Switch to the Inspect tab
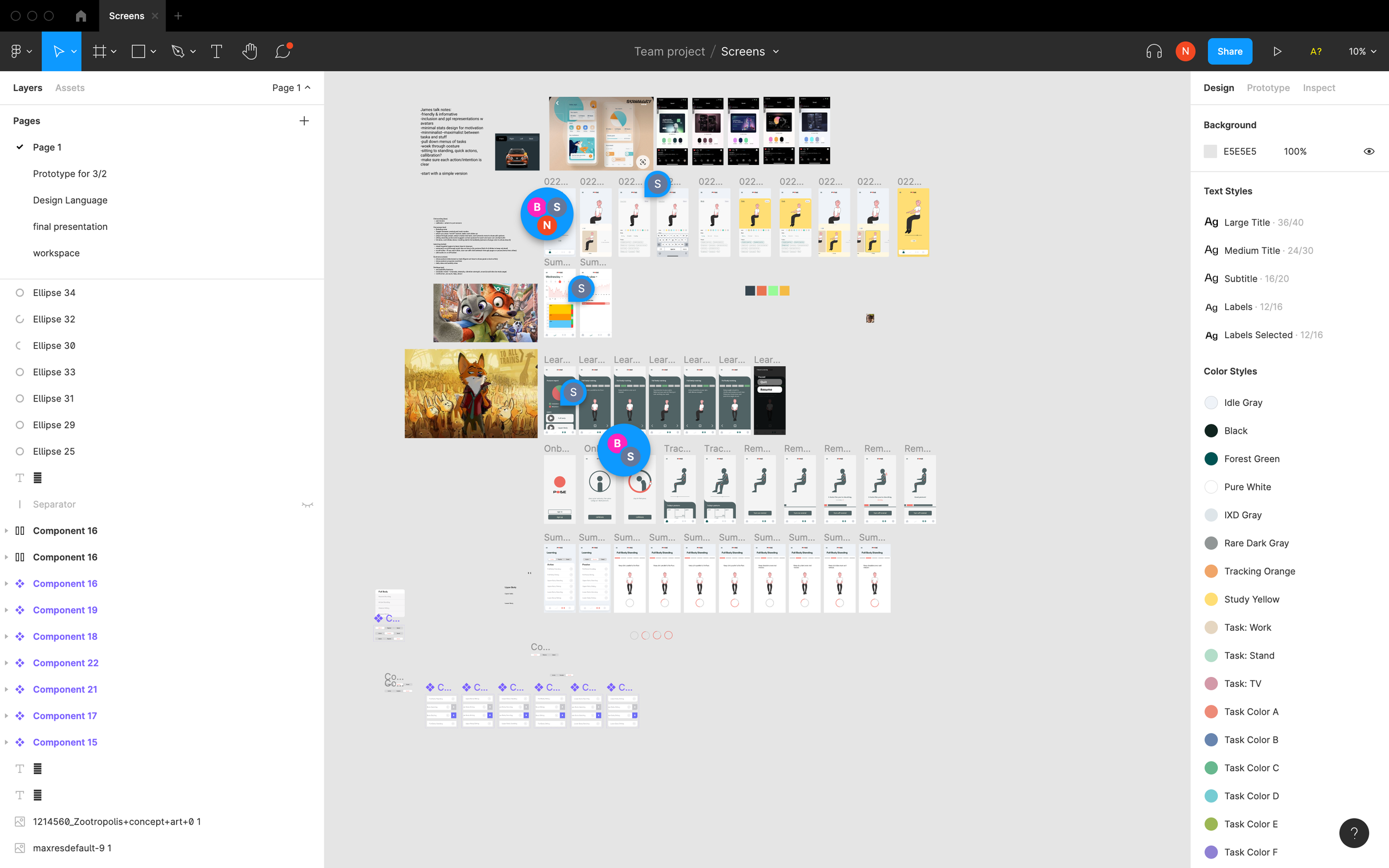 [x=1318, y=88]
